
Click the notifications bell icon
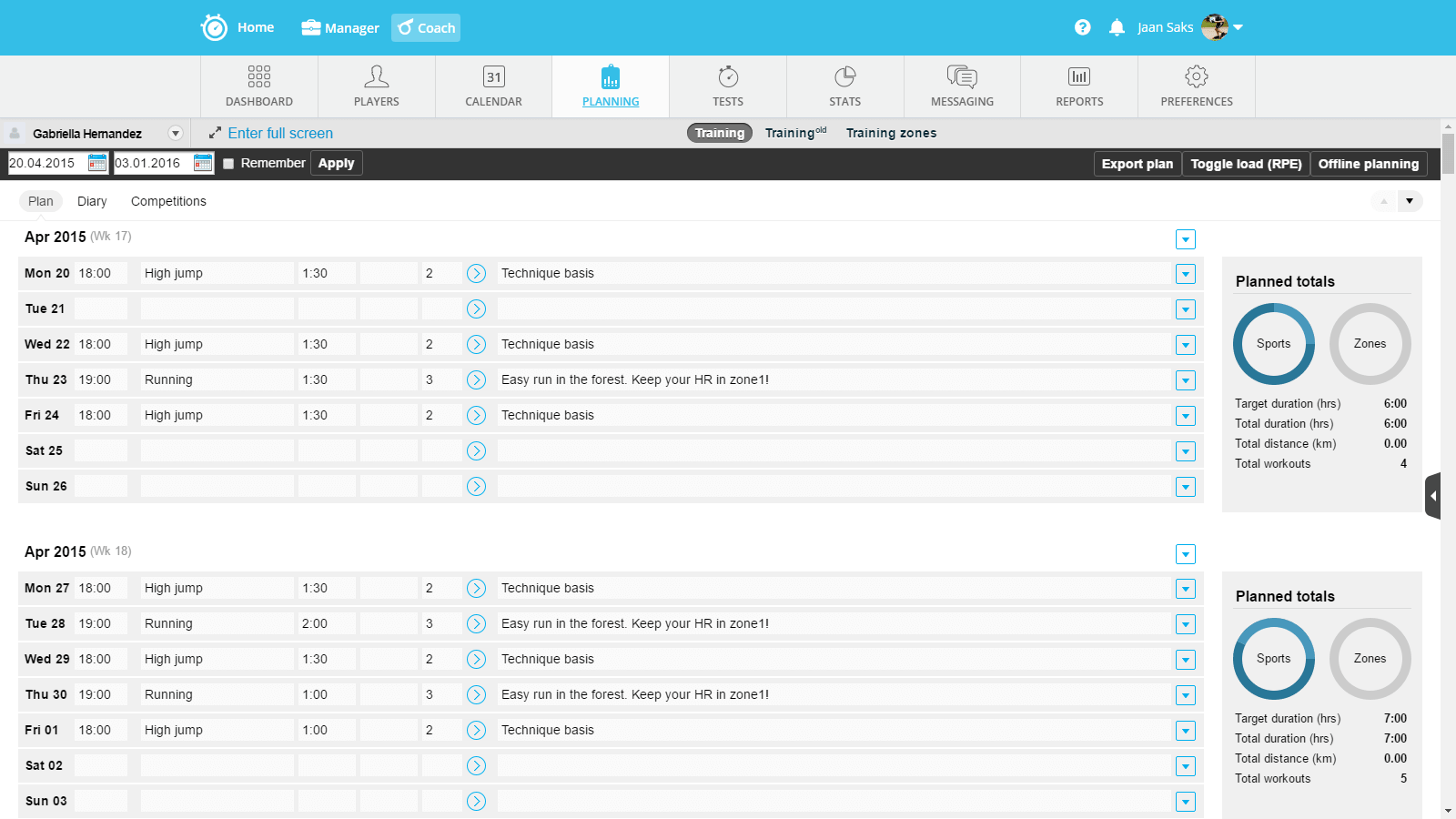1117,27
